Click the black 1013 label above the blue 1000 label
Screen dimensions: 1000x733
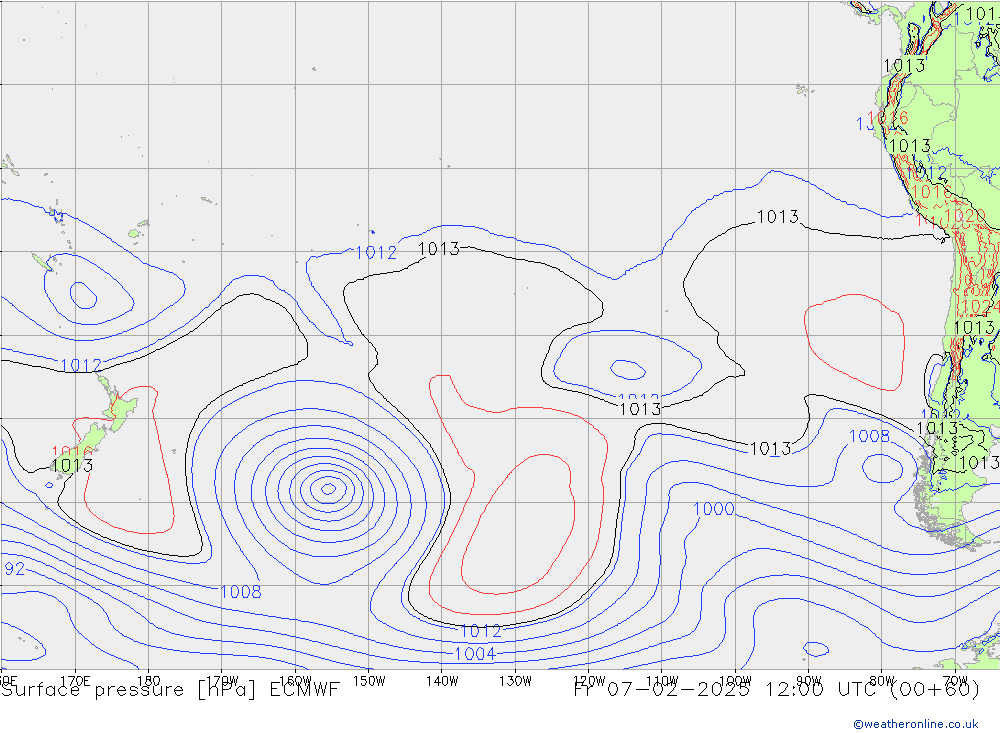click(770, 449)
